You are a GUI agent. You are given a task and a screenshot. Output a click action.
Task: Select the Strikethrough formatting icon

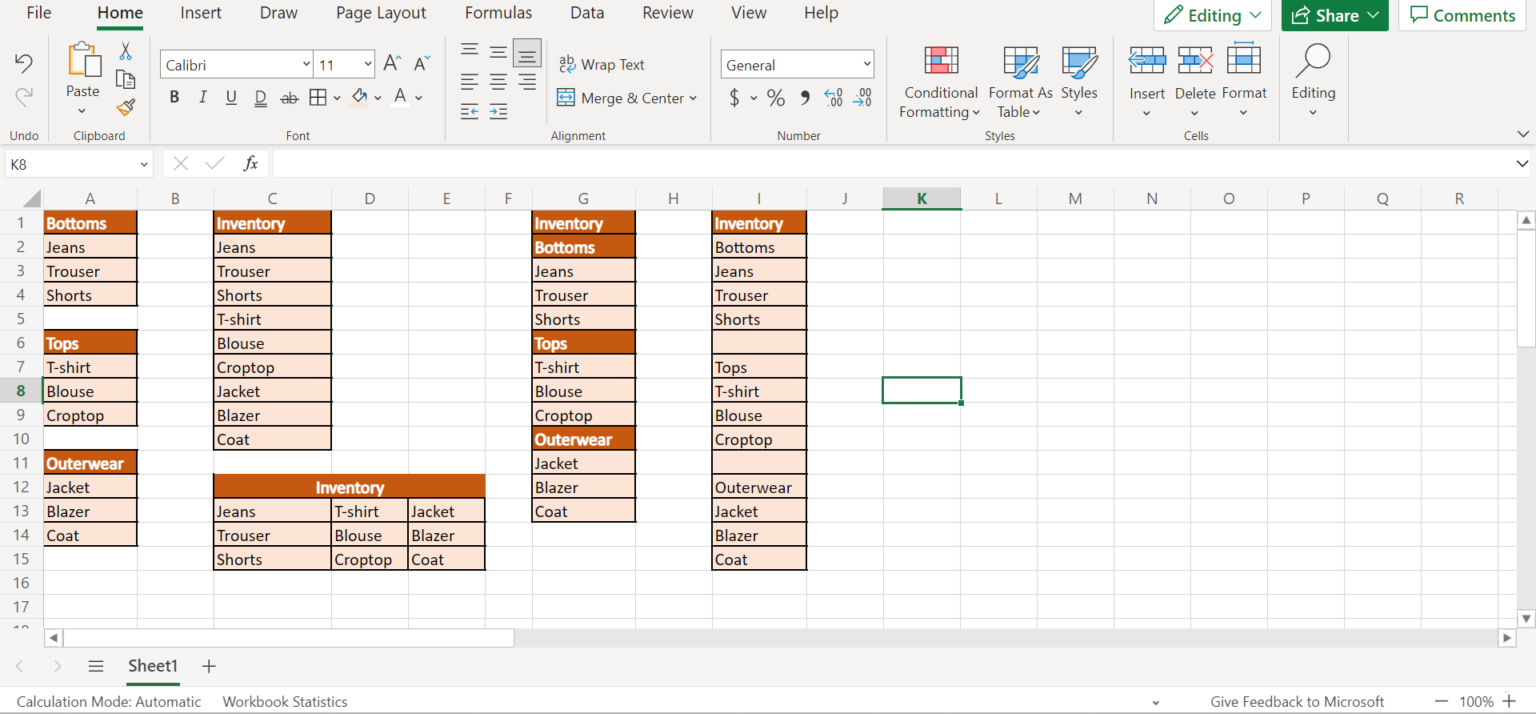pyautogui.click(x=288, y=96)
